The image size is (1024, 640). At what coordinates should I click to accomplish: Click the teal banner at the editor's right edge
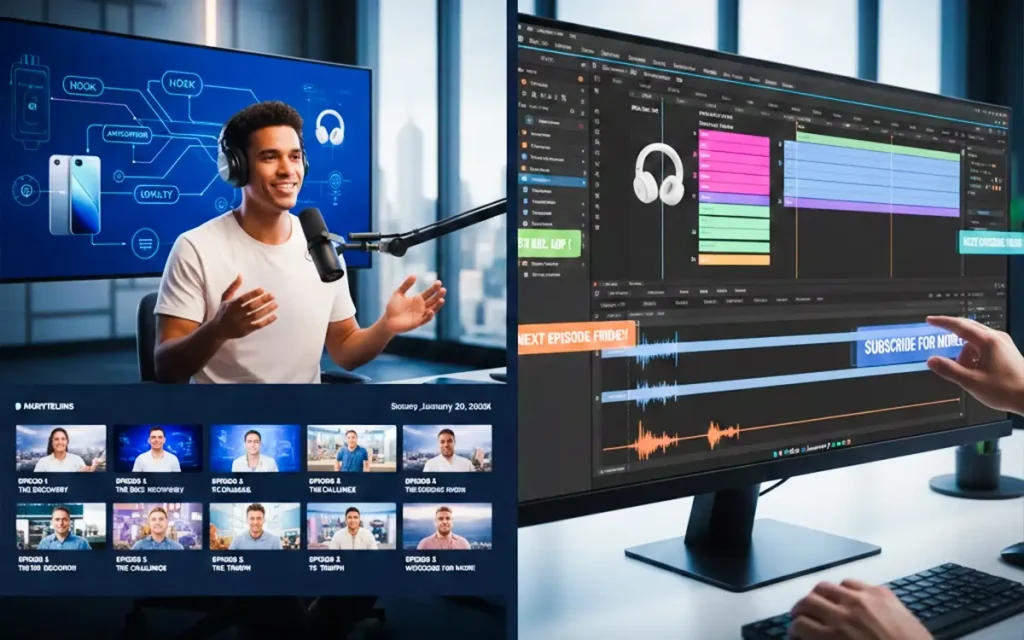(990, 242)
